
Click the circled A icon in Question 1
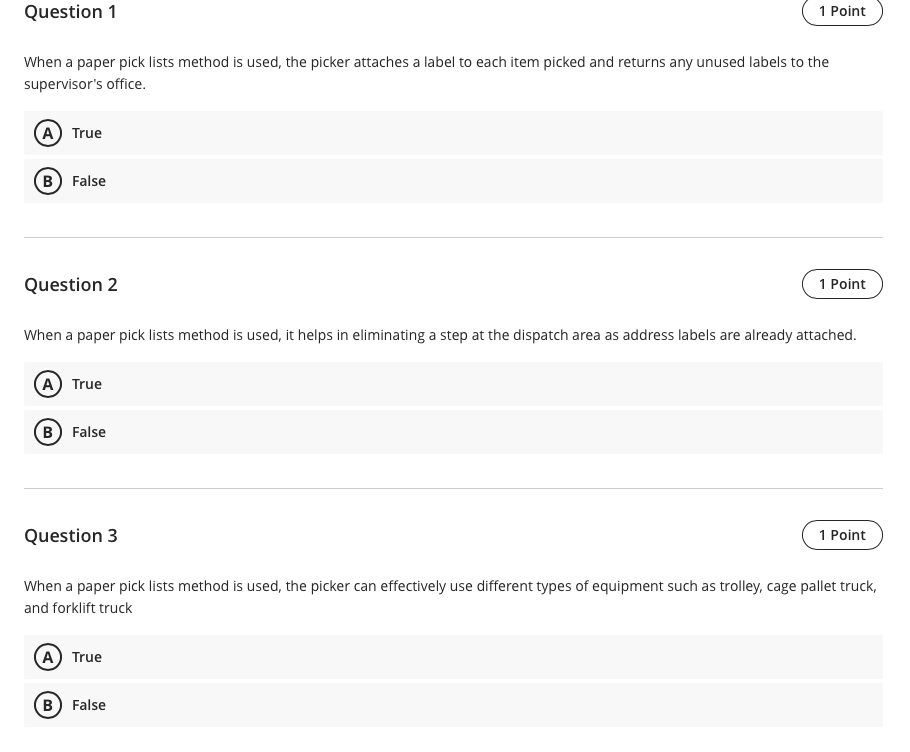coord(48,132)
